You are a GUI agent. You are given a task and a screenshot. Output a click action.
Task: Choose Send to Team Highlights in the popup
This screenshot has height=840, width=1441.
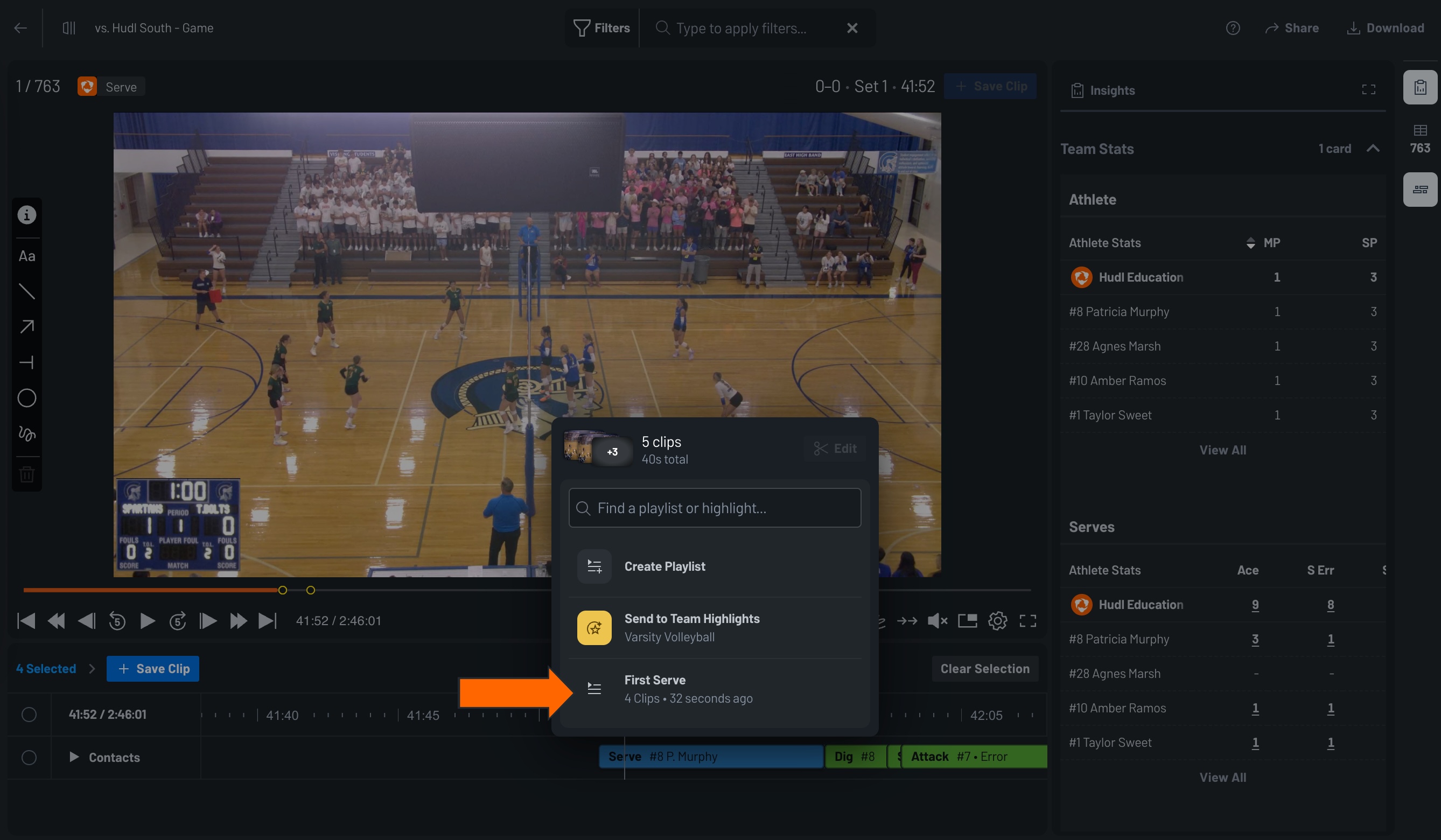click(692, 627)
